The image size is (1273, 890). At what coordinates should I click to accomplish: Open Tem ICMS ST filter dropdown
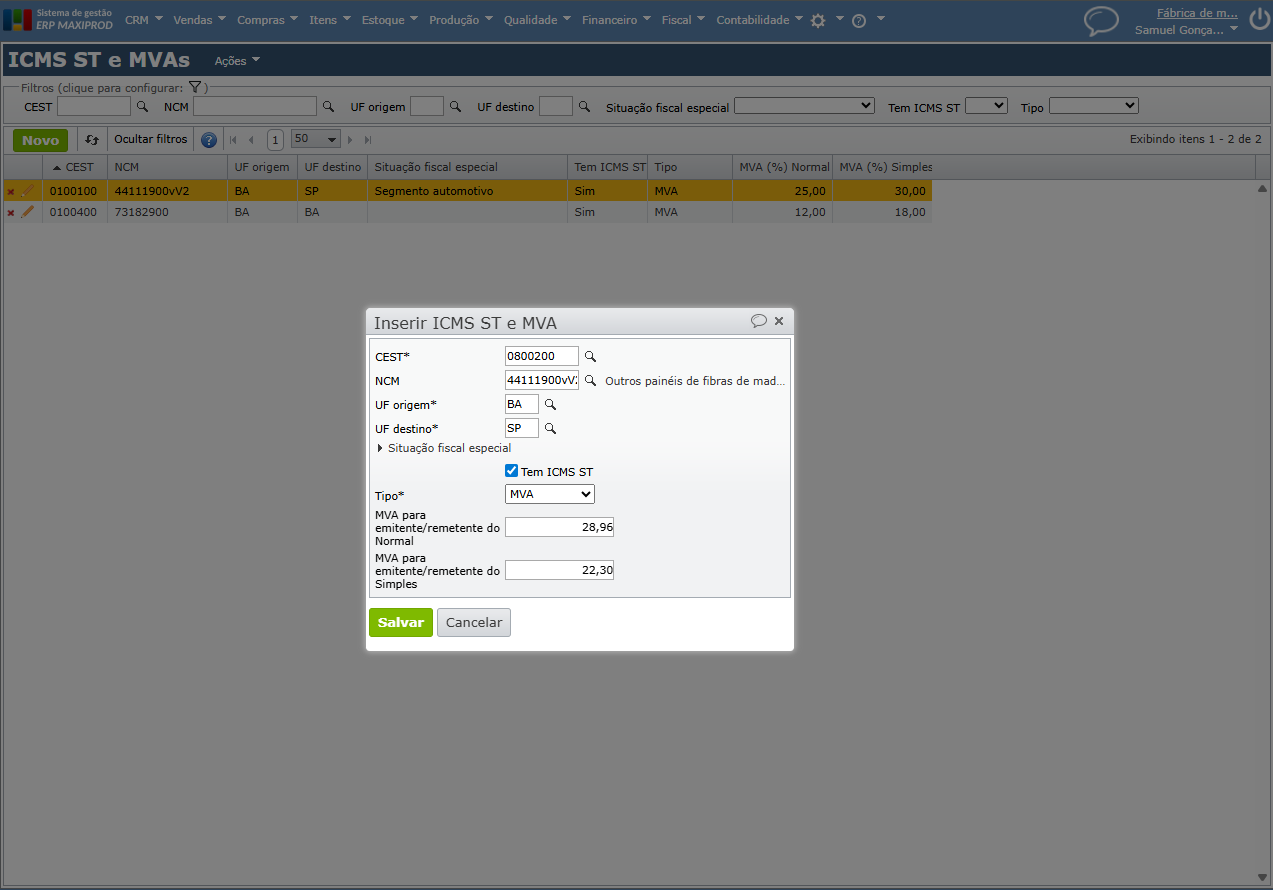click(986, 106)
